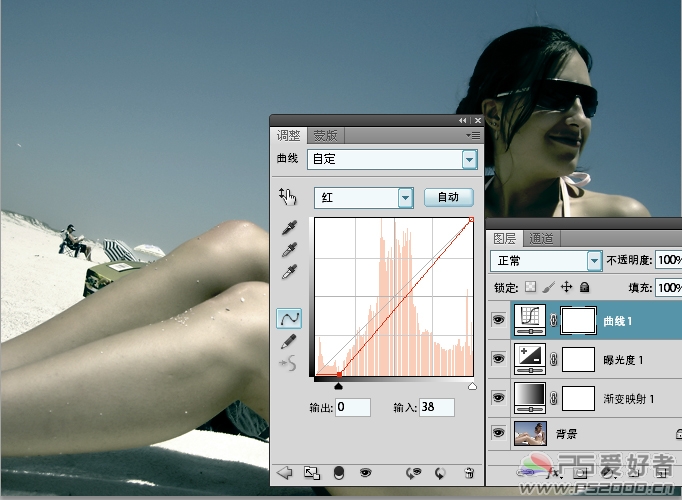
Task: Click the trash icon in adjustments panel
Action: pyautogui.click(x=469, y=473)
